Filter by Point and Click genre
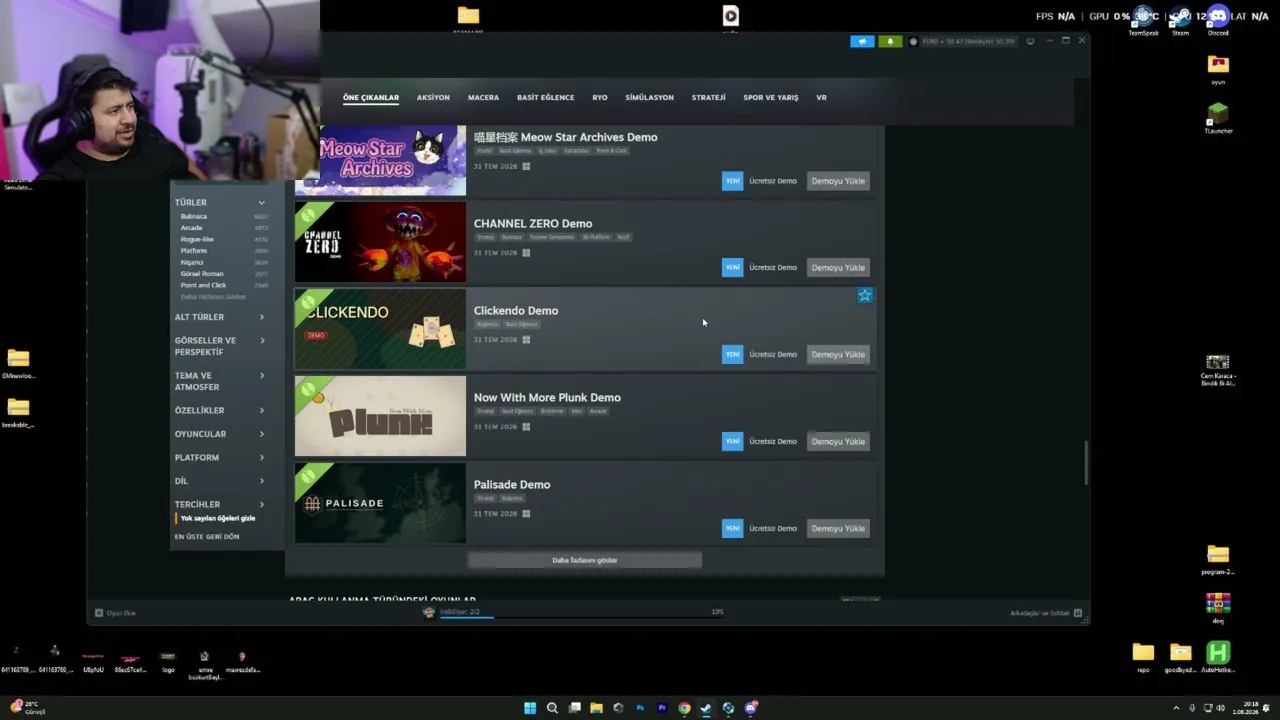This screenshot has width=1280, height=720. click(x=204, y=285)
